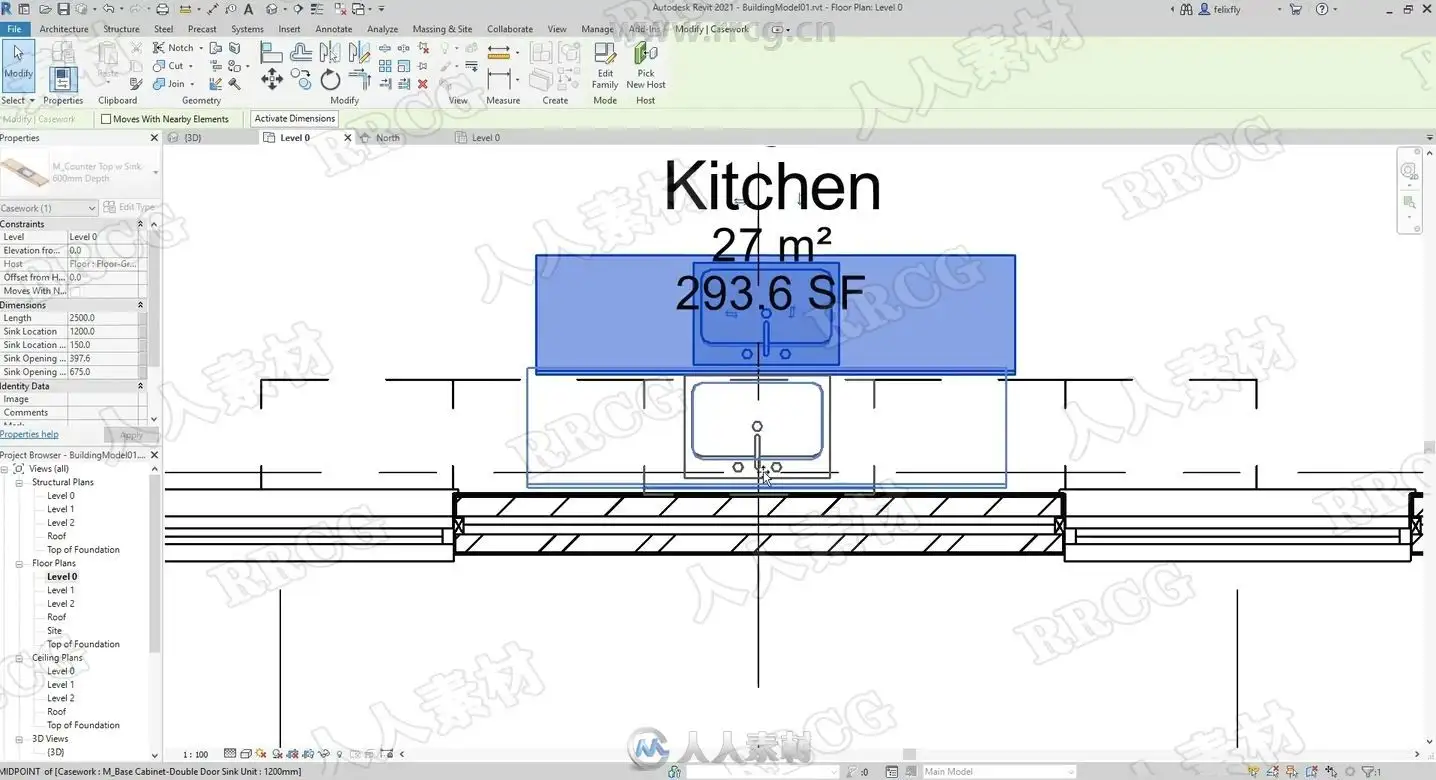Open the Casework (1) filter dropdown
The width and height of the screenshot is (1436, 780).
tap(49, 208)
